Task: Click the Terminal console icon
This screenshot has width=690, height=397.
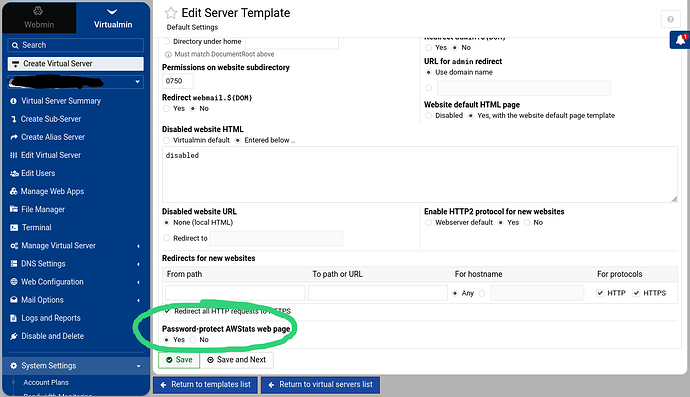Action: 14,228
